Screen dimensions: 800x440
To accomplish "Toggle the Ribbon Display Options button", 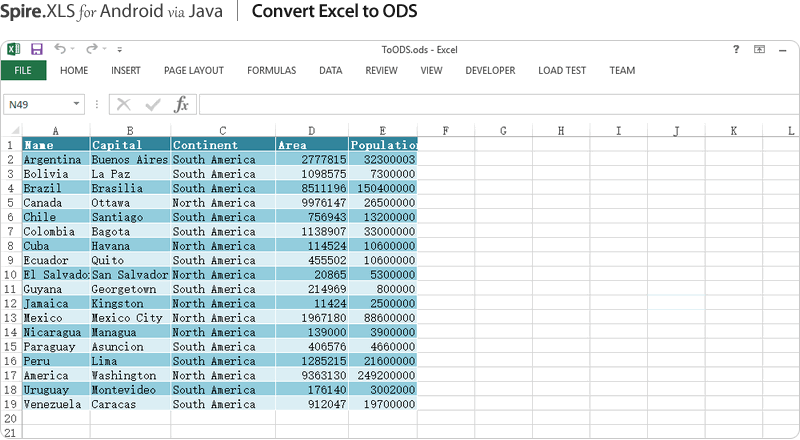I will 759,49.
